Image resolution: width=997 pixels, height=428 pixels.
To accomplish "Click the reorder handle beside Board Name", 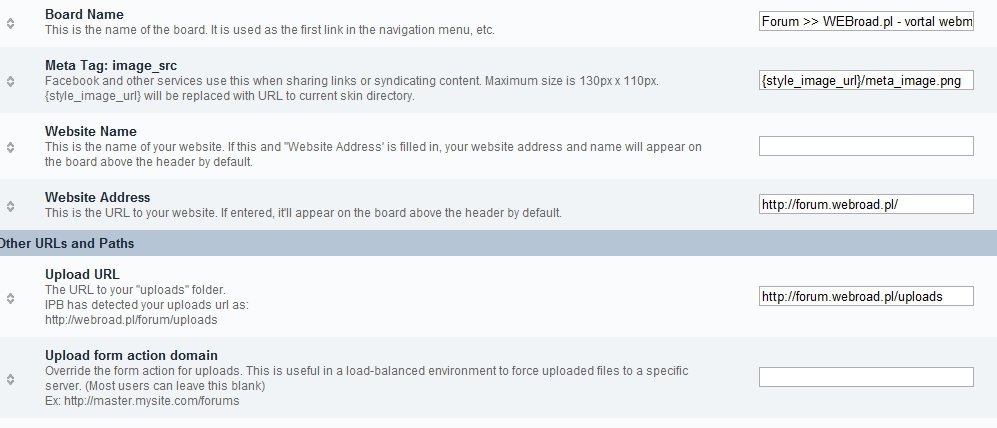I will [10, 22].
